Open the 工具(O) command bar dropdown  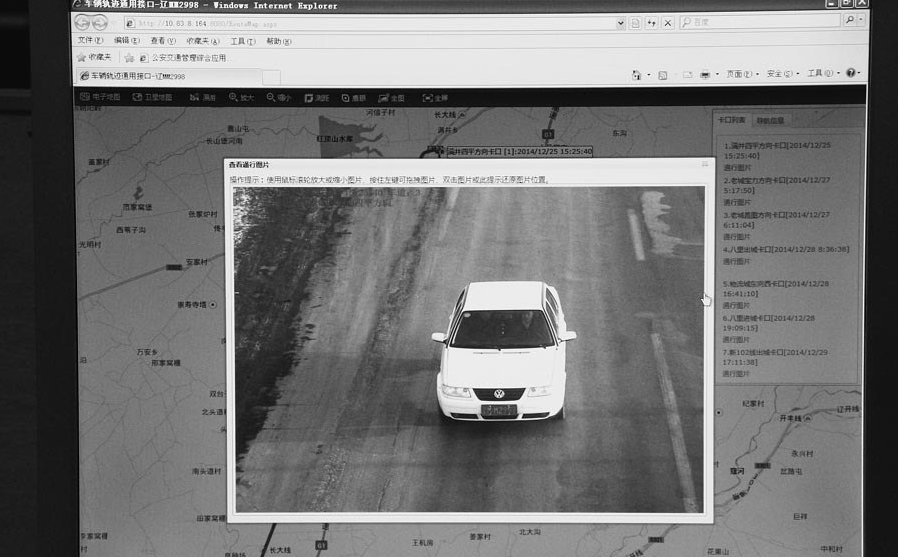pyautogui.click(x=823, y=73)
